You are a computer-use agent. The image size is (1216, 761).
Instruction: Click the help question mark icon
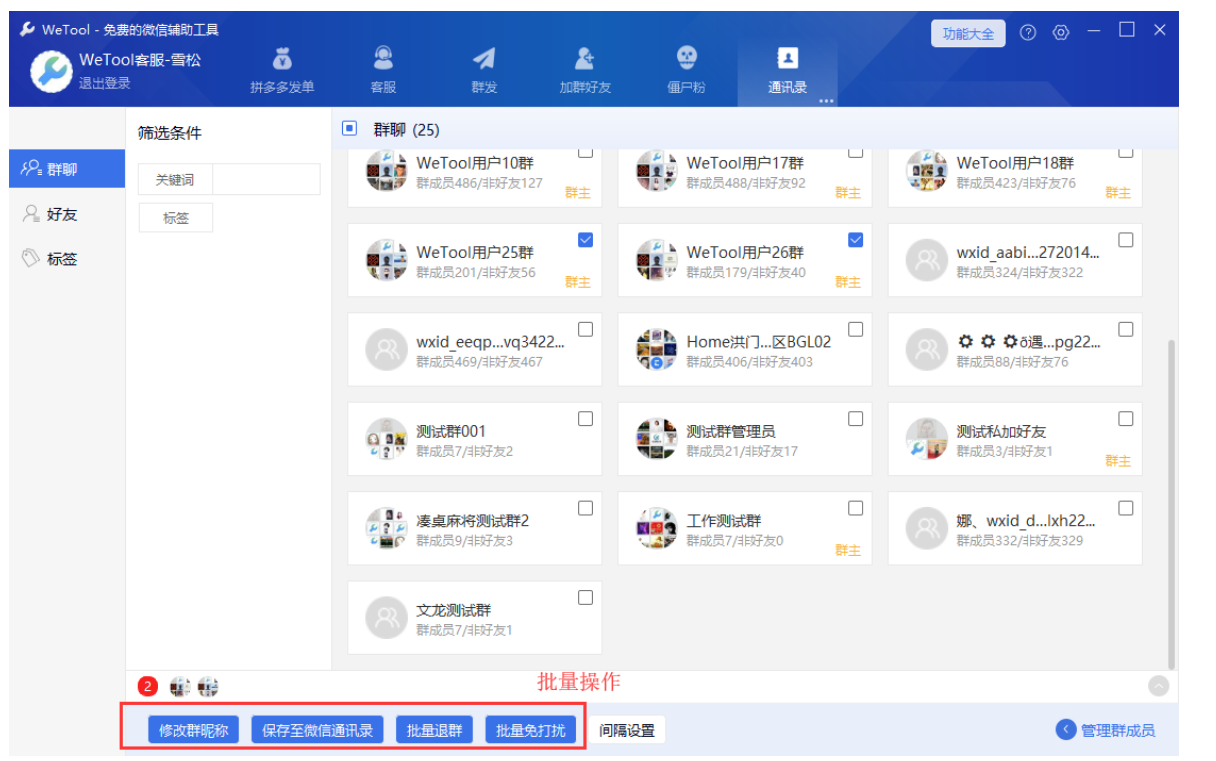[x=1027, y=33]
